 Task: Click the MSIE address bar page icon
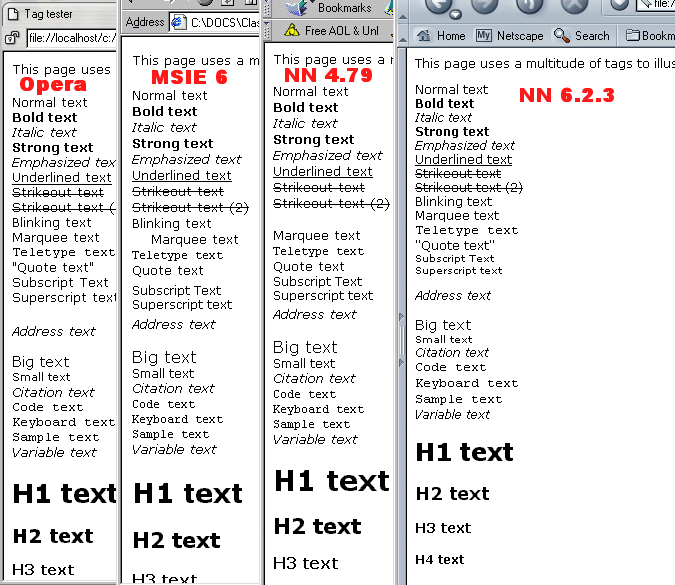(178, 22)
